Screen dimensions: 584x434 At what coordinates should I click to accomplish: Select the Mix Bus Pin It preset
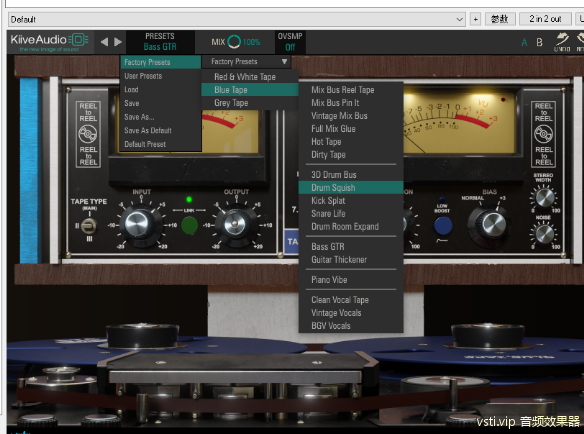point(351,103)
